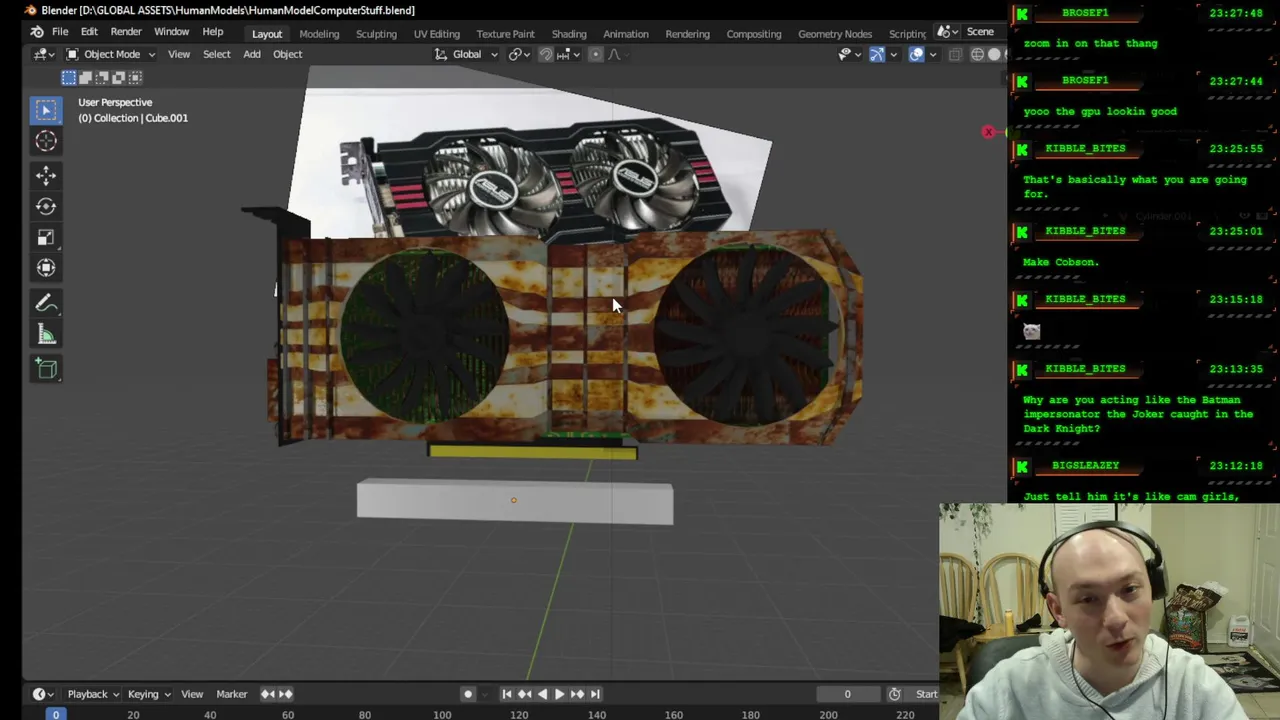Viewport: 1280px width, 720px height.
Task: Open the Object Mode dropdown
Action: [111, 54]
